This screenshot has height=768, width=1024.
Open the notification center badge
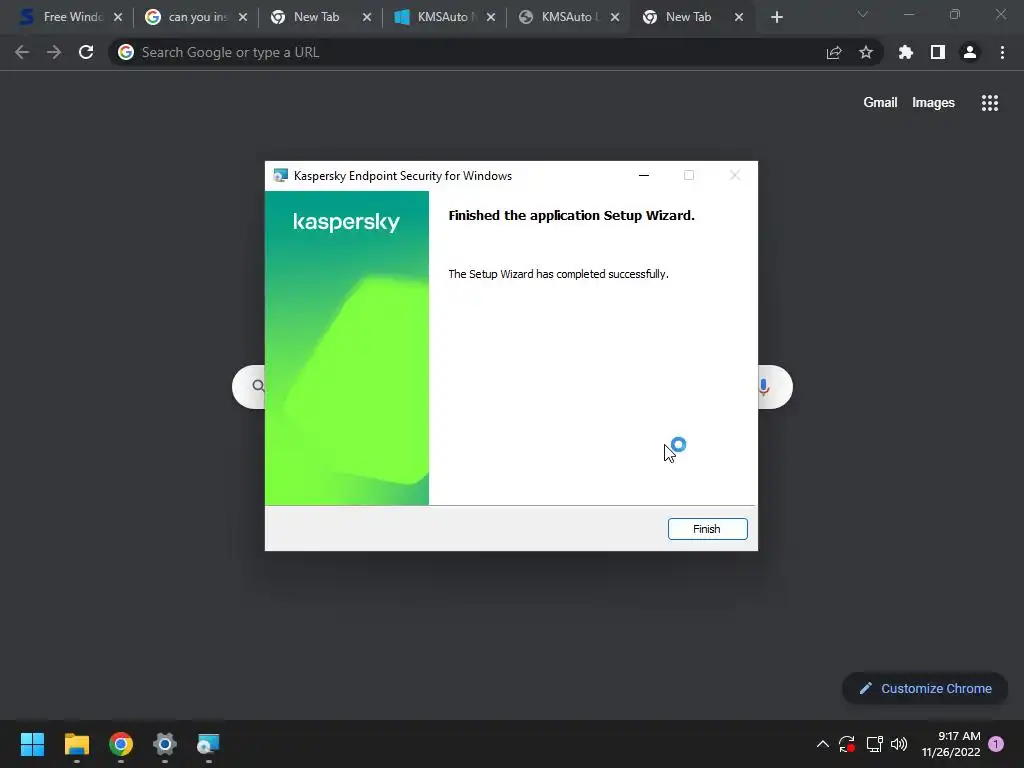click(x=996, y=744)
